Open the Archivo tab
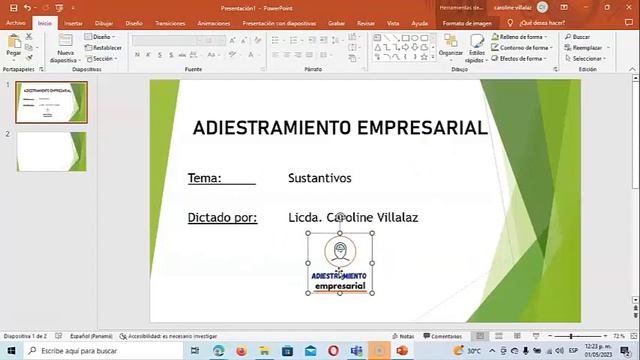The width and height of the screenshot is (640, 360). [x=16, y=23]
